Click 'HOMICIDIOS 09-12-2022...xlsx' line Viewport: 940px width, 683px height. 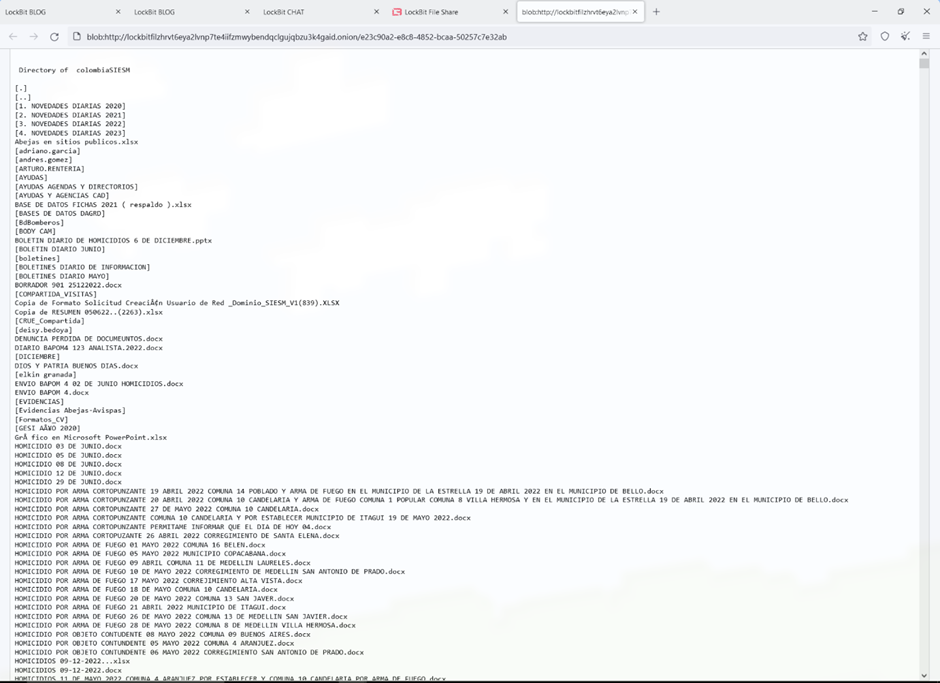[72, 661]
